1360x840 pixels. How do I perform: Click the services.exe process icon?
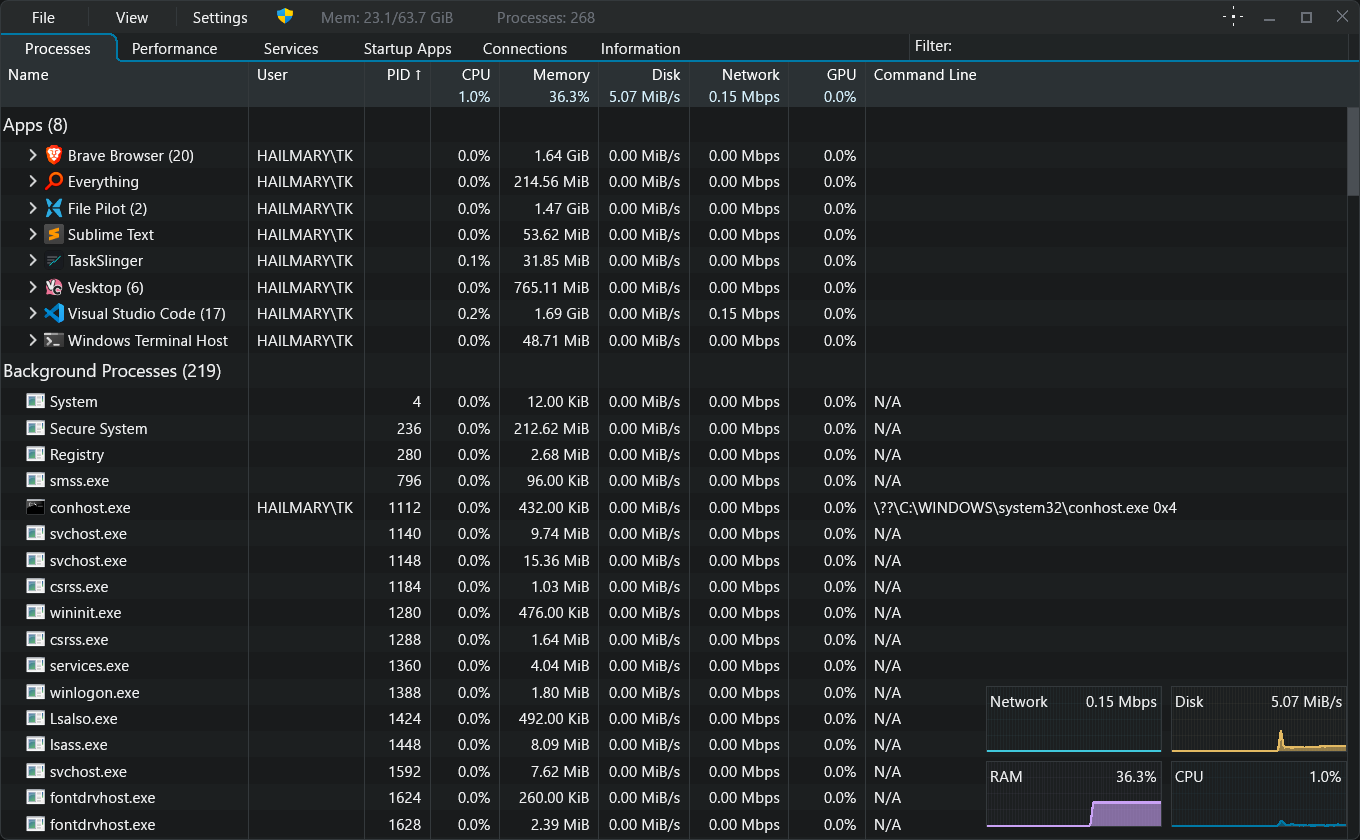(x=36, y=665)
